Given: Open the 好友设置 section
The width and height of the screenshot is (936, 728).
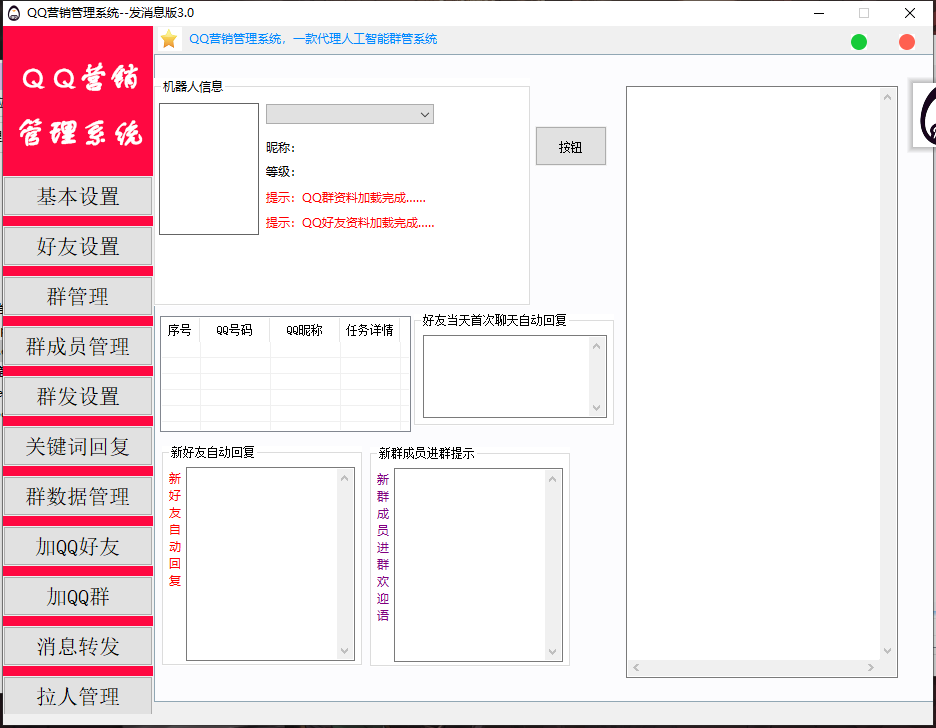Looking at the screenshot, I should click(x=78, y=246).
